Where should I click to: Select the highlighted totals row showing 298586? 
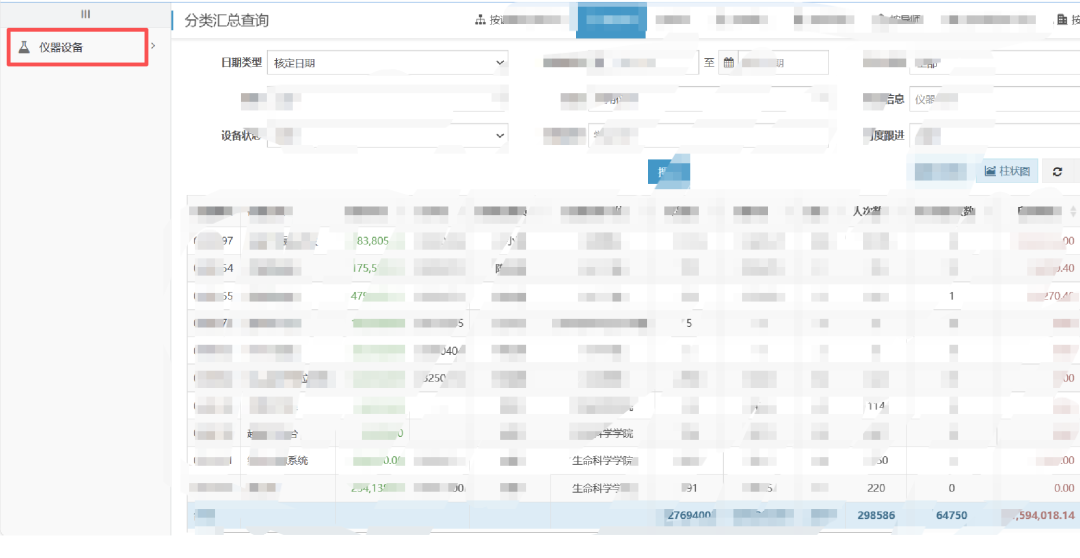(x=633, y=515)
